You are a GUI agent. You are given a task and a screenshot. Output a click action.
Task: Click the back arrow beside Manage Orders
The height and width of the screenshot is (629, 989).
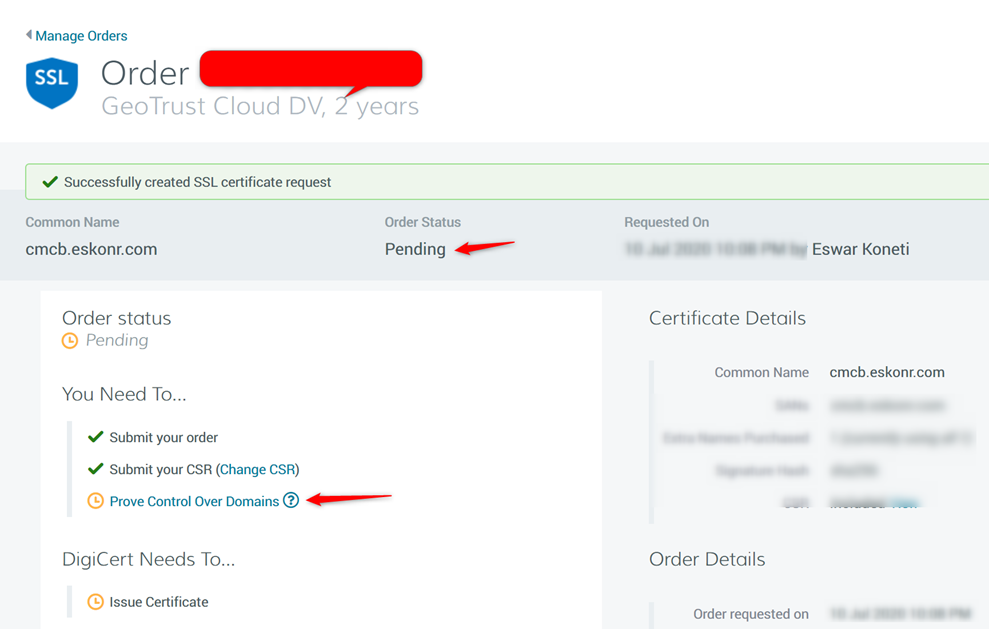coord(29,35)
